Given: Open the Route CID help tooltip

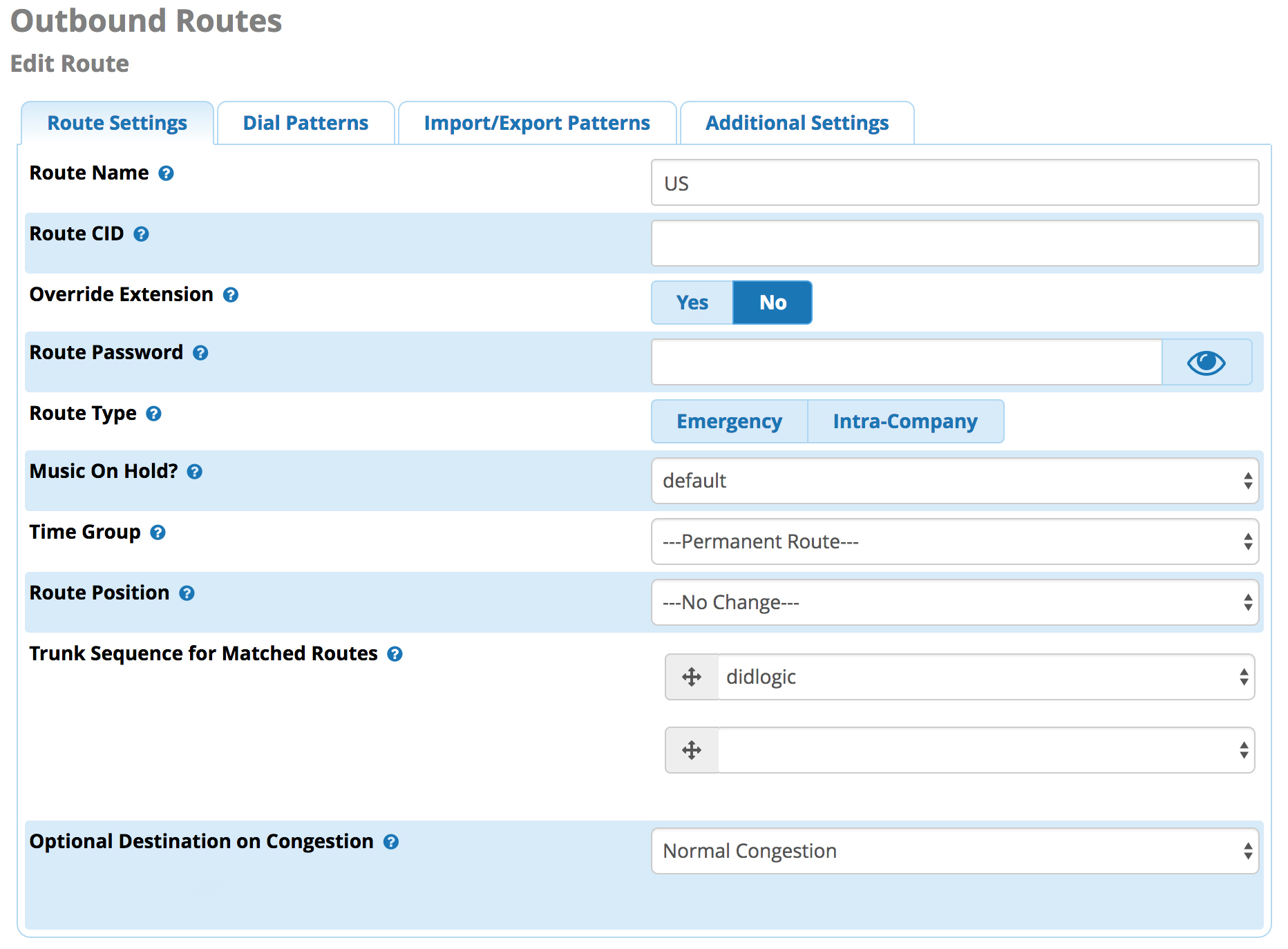Looking at the screenshot, I should pos(141,235).
